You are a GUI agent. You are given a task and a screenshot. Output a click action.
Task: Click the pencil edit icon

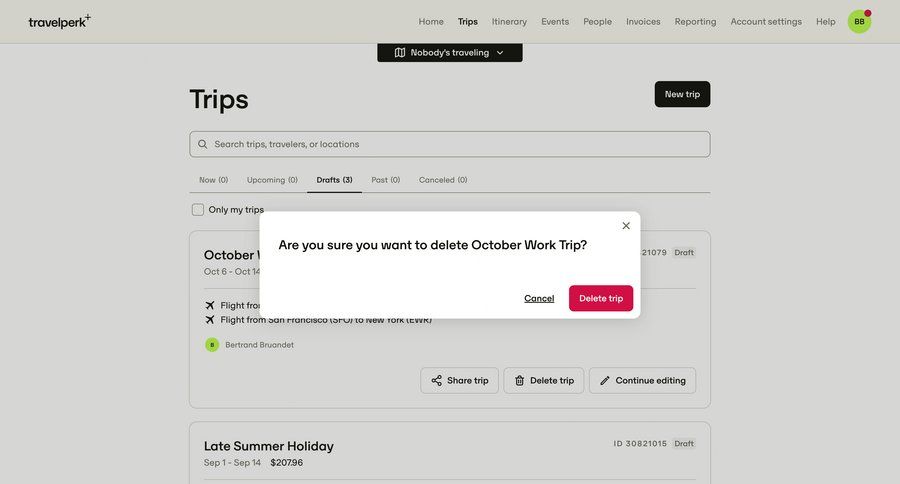click(x=604, y=381)
